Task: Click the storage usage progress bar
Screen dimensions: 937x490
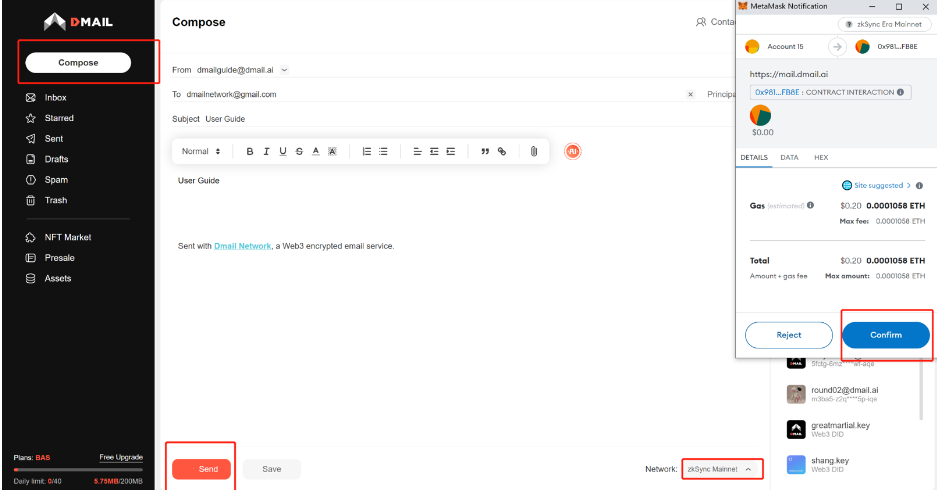Action: [x=78, y=470]
